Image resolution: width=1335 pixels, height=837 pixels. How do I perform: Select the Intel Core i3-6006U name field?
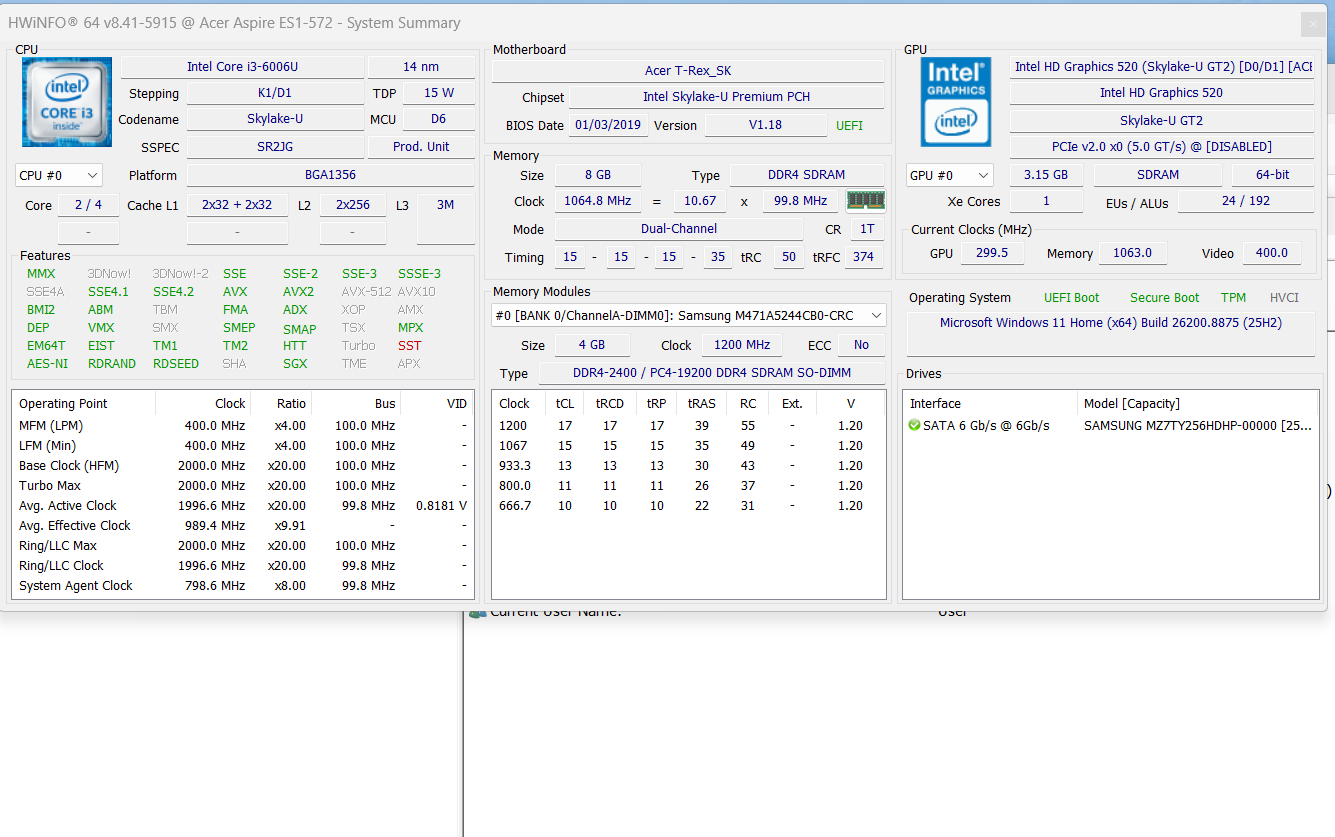tap(242, 67)
